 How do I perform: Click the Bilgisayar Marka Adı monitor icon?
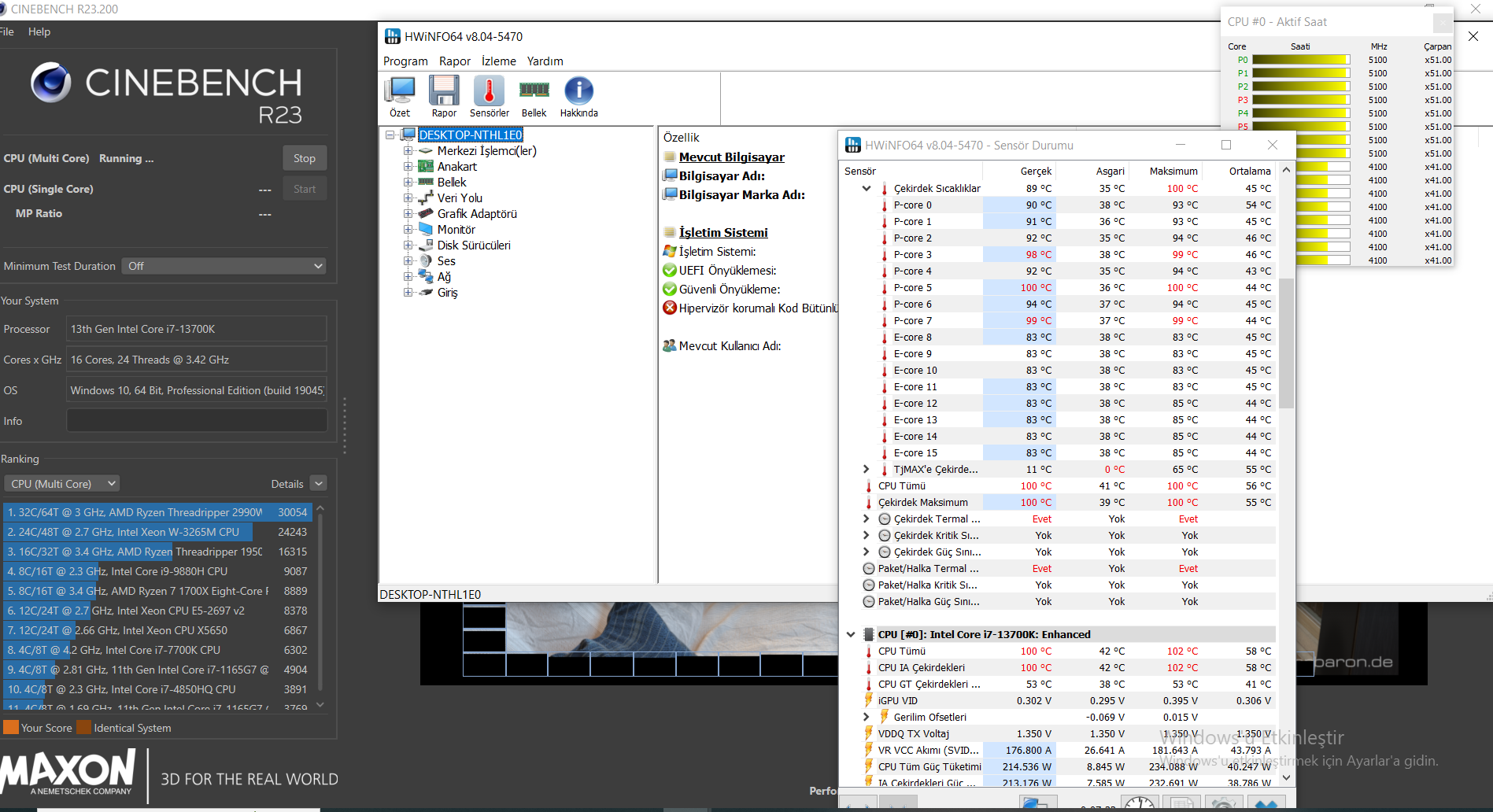coord(670,194)
